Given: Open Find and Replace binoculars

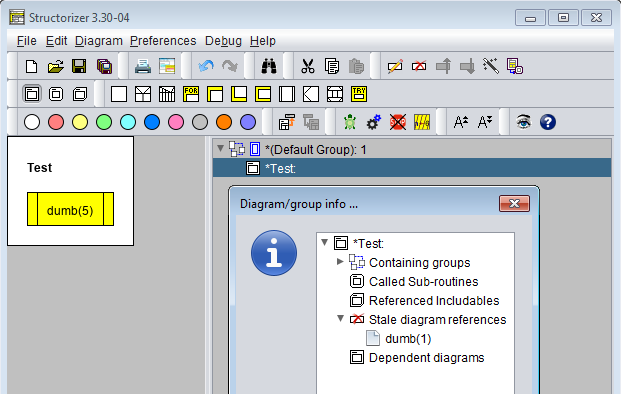Looking at the screenshot, I should click(269, 66).
